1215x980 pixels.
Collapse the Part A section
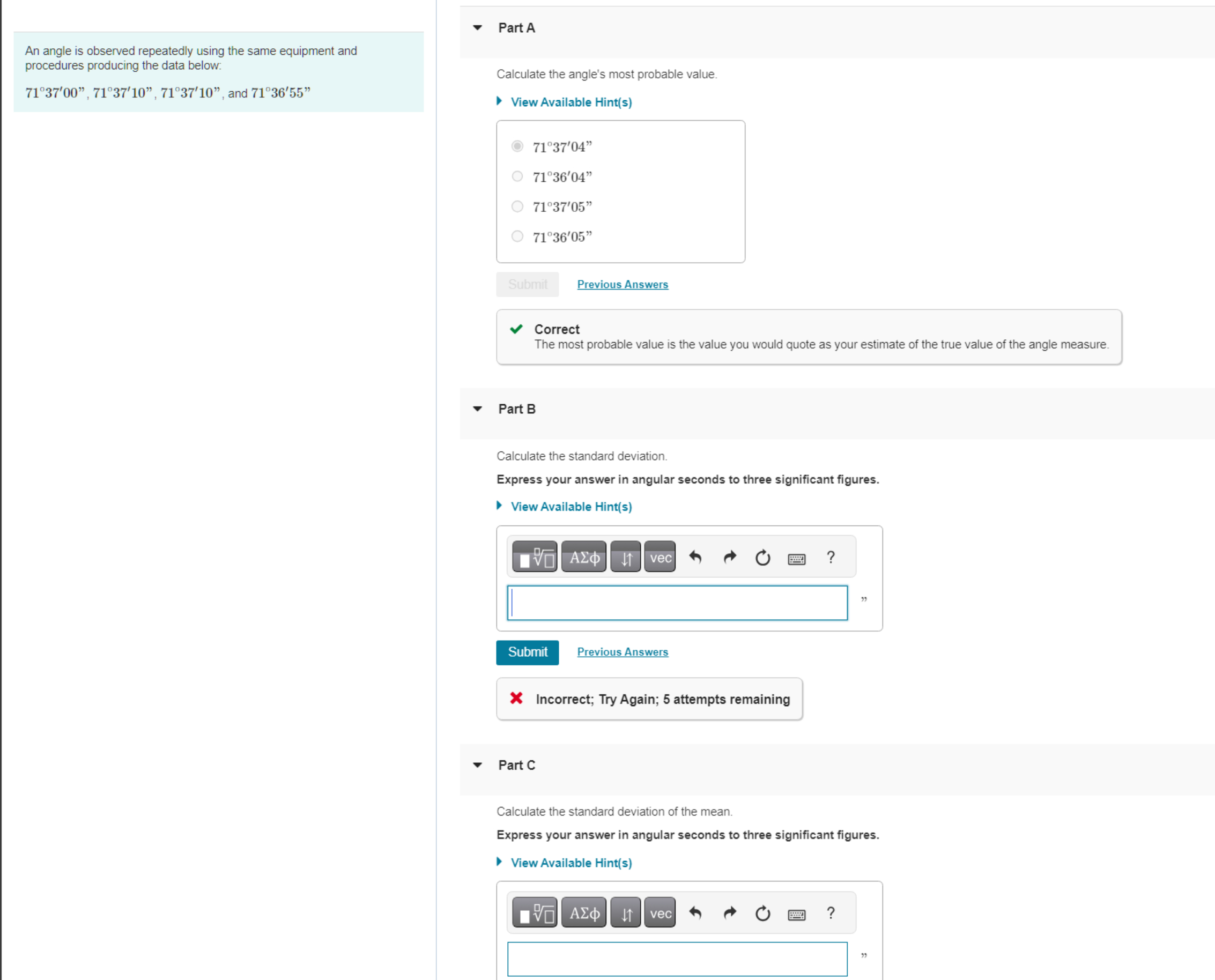[x=478, y=28]
